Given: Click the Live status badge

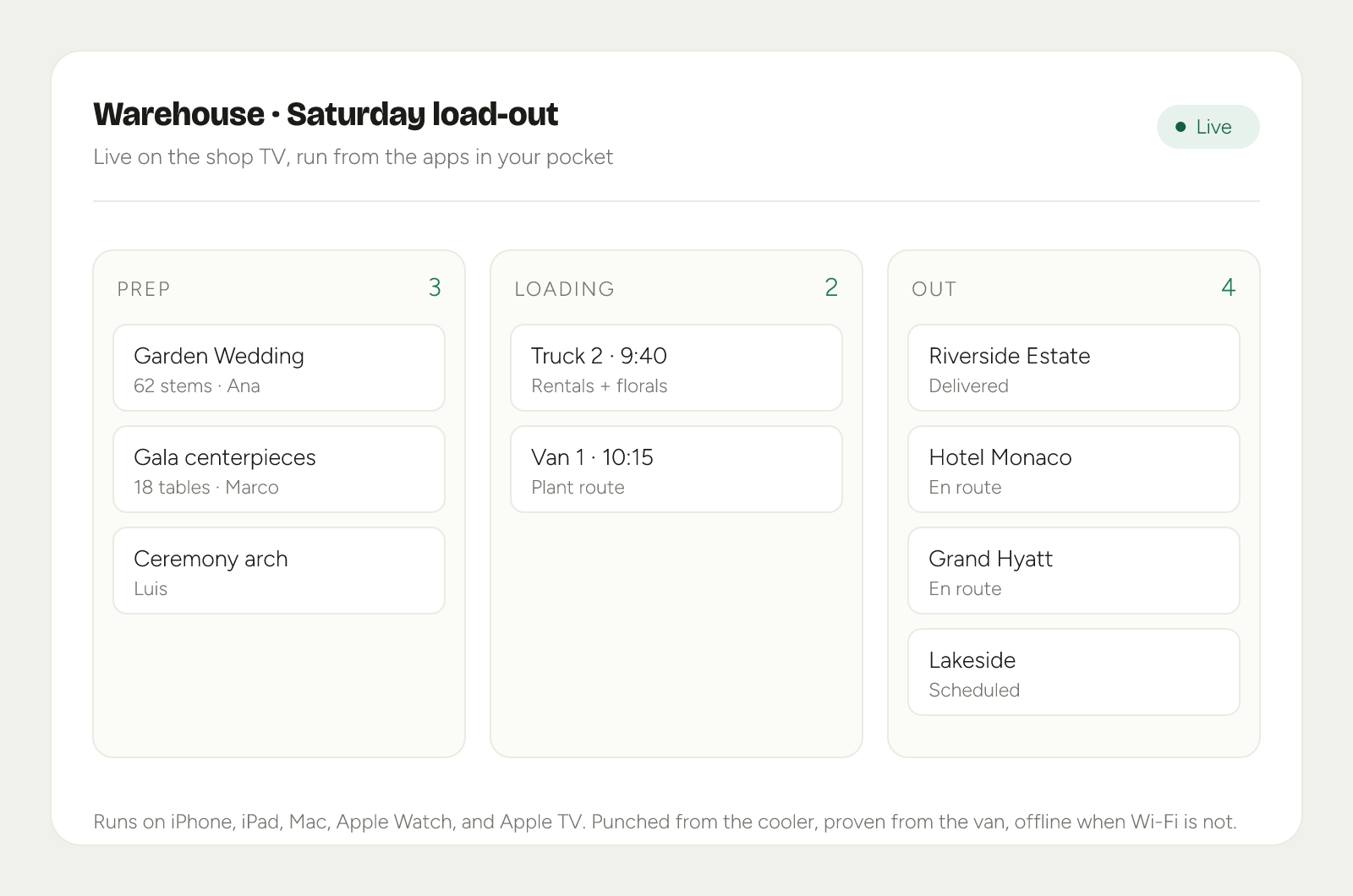Looking at the screenshot, I should tap(1208, 127).
